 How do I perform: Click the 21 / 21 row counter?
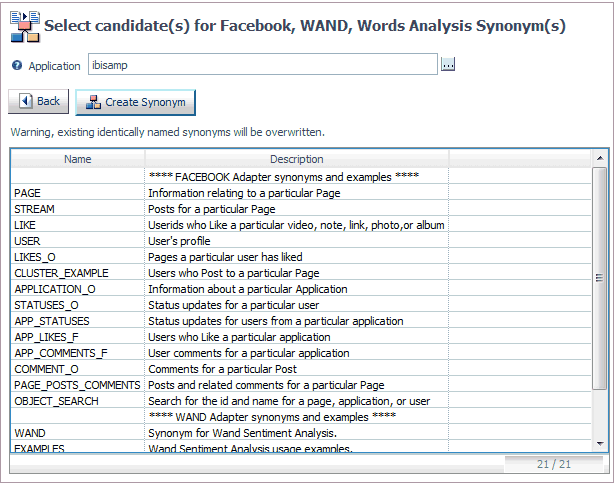point(554,464)
